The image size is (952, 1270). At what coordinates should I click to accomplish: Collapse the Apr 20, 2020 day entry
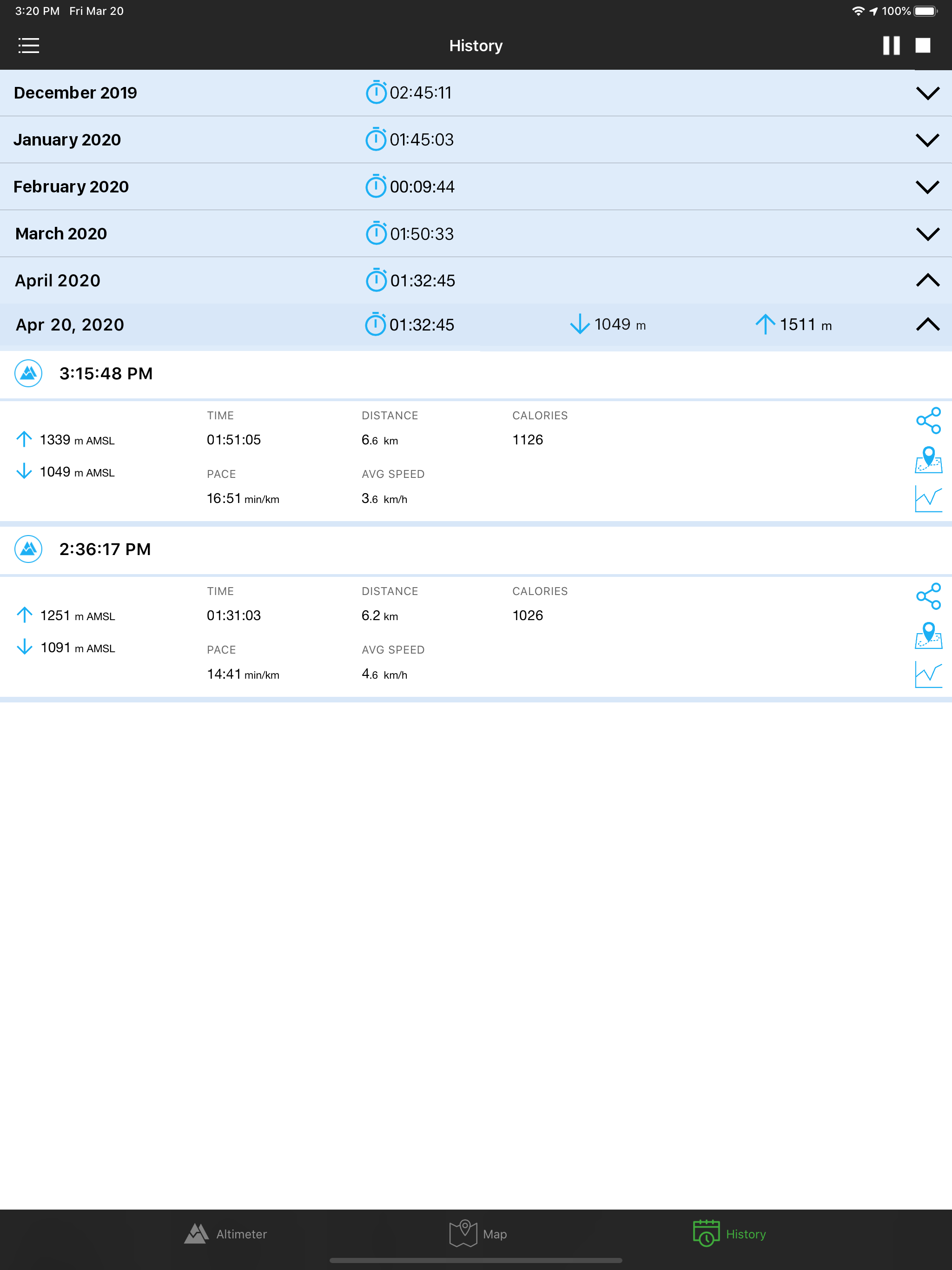pos(927,325)
